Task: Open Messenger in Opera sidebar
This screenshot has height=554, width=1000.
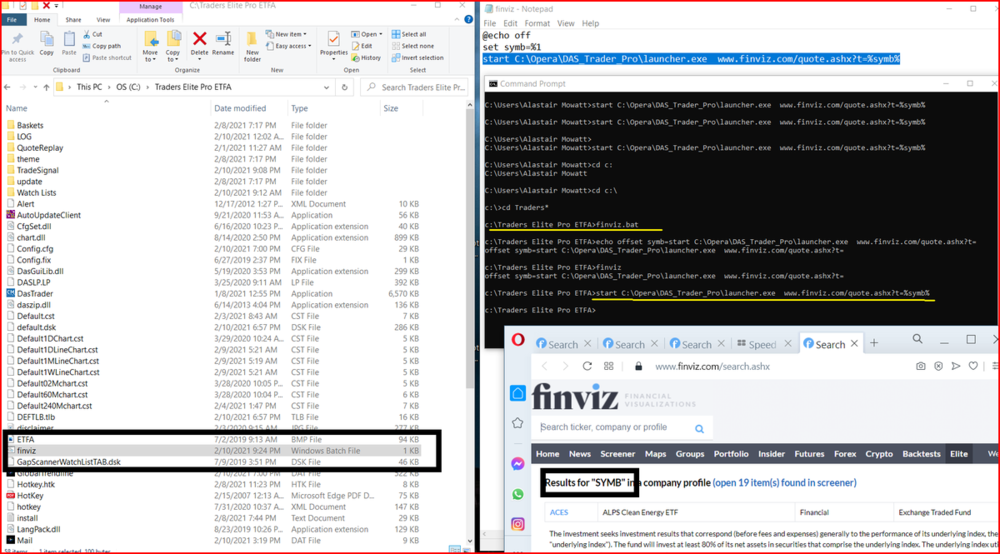Action: click(518, 464)
